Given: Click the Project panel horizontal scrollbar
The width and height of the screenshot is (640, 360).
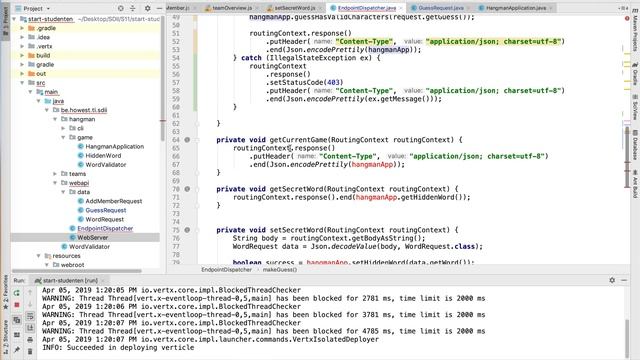Looking at the screenshot, I should (x=77, y=271).
